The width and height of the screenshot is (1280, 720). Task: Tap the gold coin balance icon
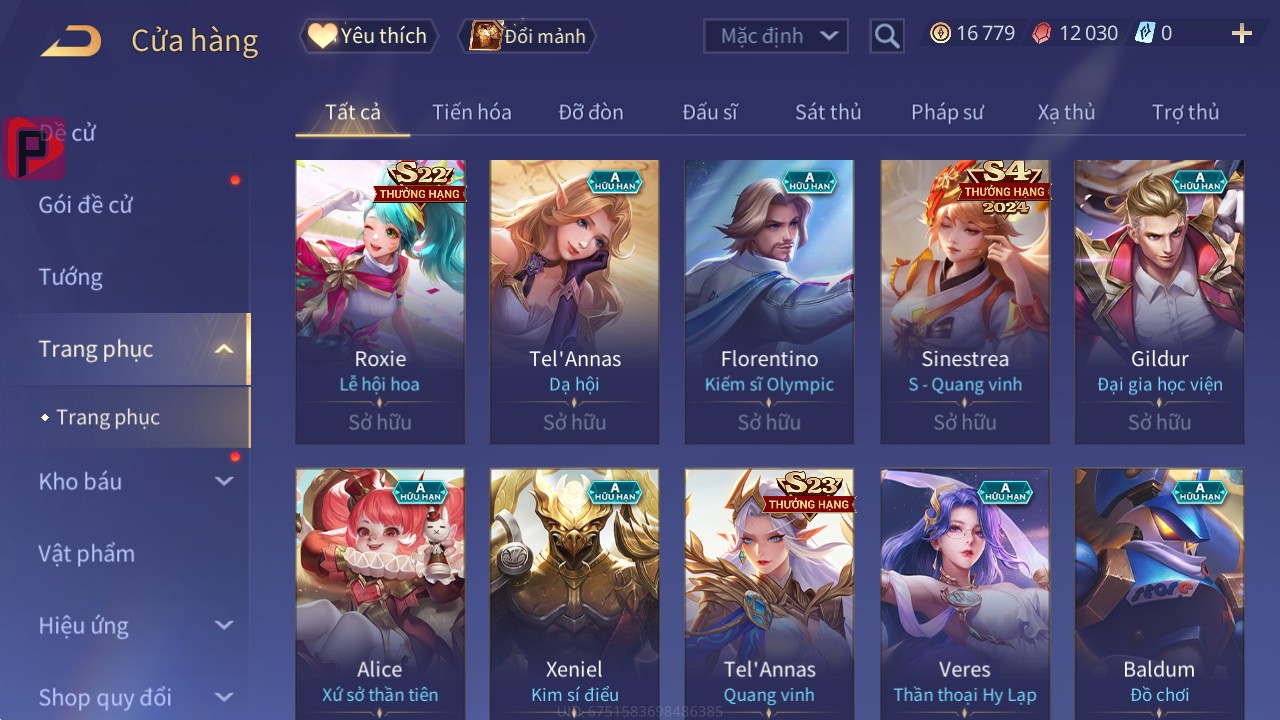(x=940, y=33)
